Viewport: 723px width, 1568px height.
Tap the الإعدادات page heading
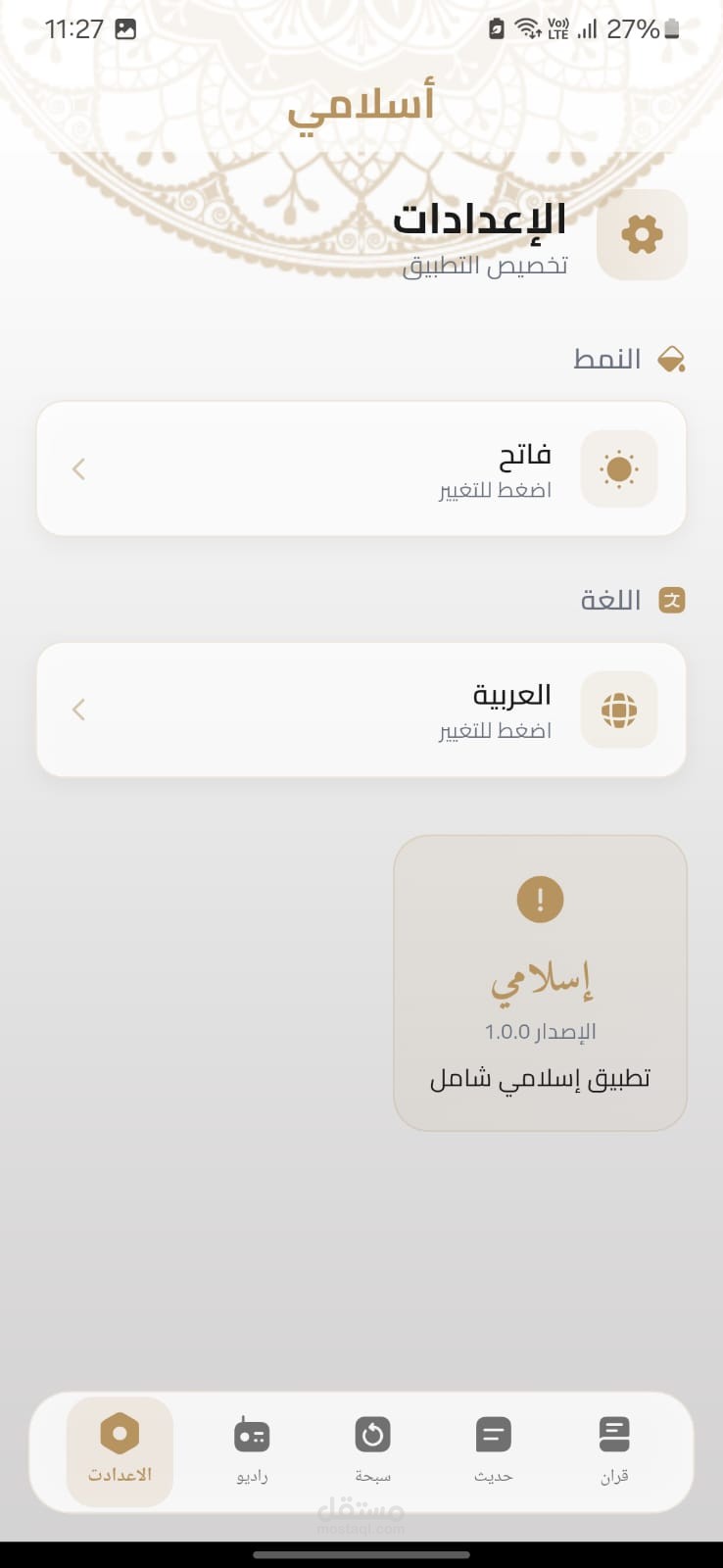(479, 219)
